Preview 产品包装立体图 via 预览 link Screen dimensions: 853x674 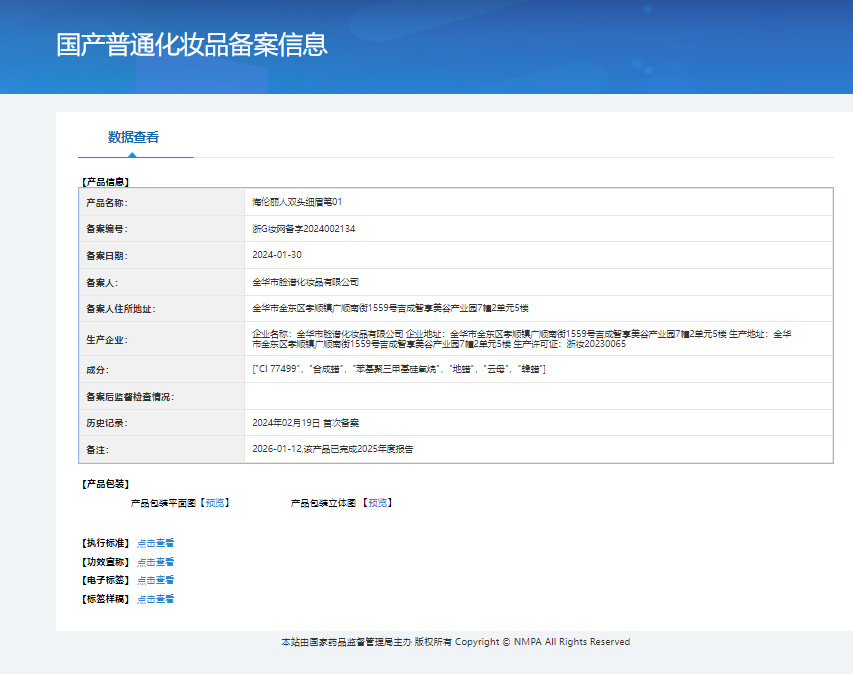coord(378,503)
